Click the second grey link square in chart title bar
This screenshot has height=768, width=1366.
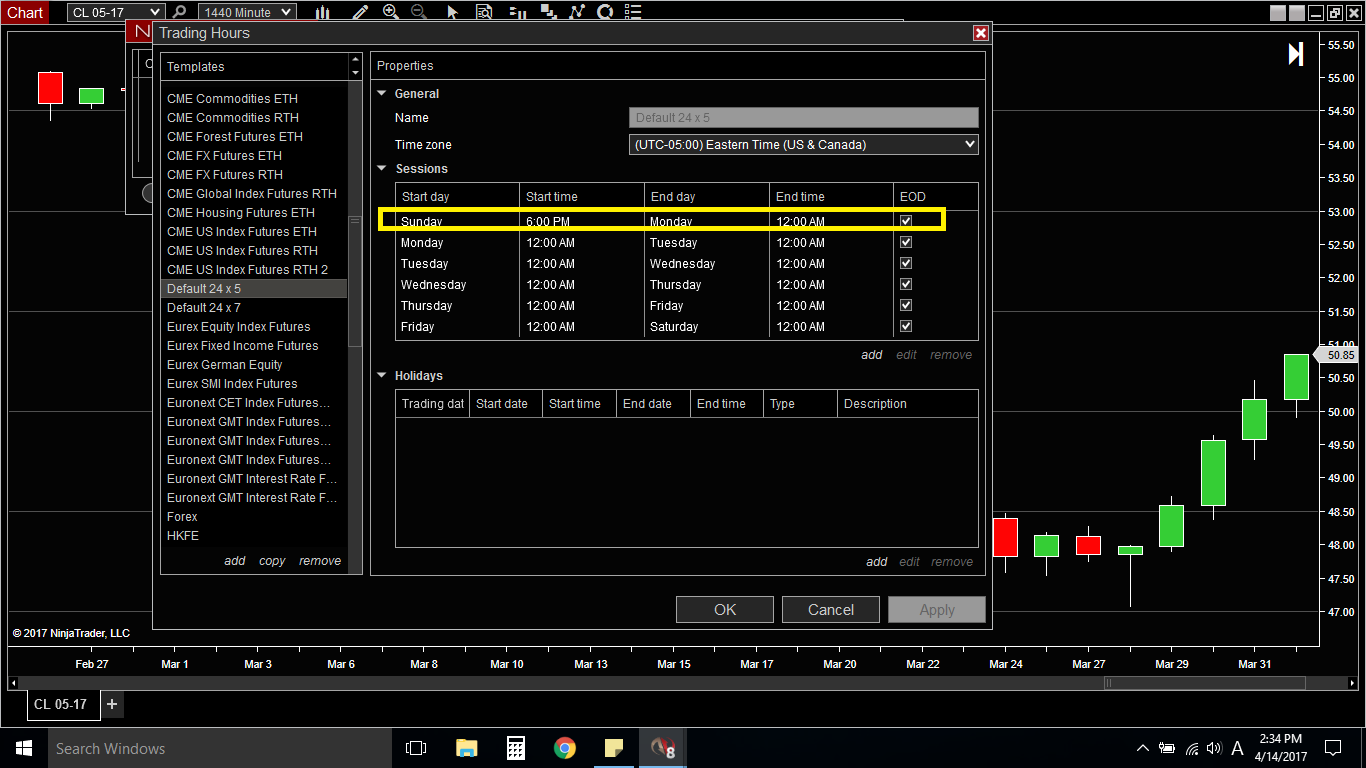tap(1296, 13)
